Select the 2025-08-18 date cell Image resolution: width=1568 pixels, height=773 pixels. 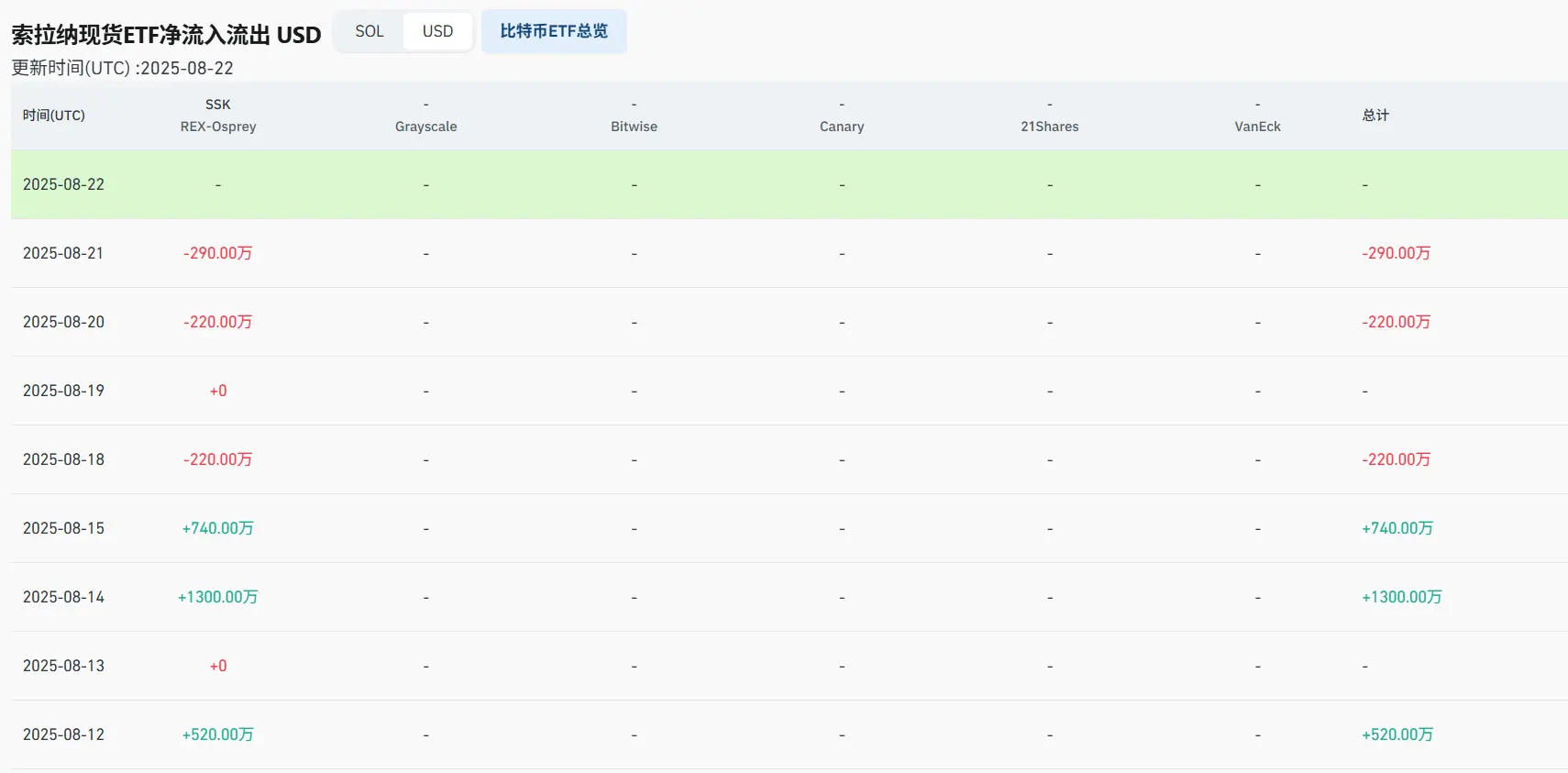[x=63, y=459]
